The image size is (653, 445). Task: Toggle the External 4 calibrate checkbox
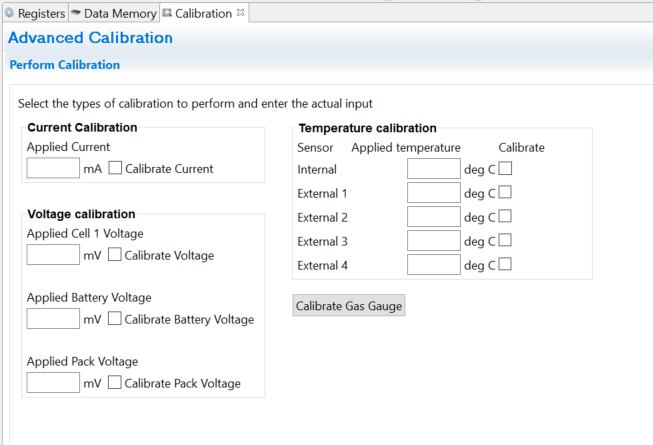click(505, 265)
